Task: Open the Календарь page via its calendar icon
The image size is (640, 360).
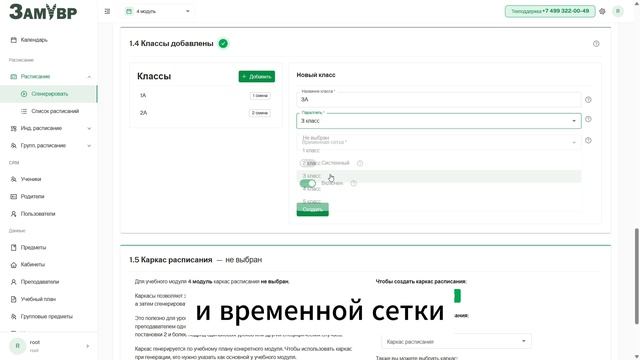Action: point(13,40)
